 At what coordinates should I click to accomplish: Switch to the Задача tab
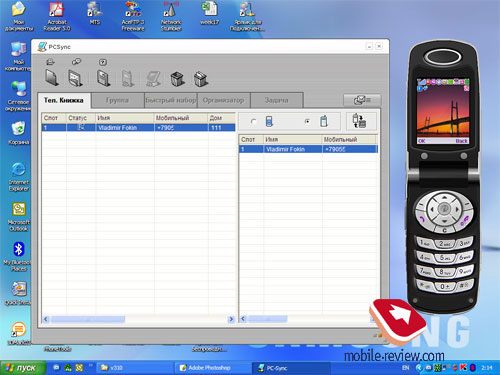[x=277, y=100]
